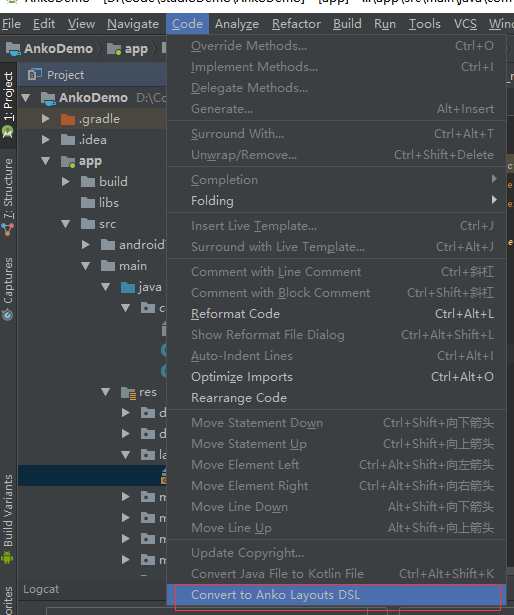Open the Captures tool window tab
The image size is (514, 615).
tap(8, 289)
